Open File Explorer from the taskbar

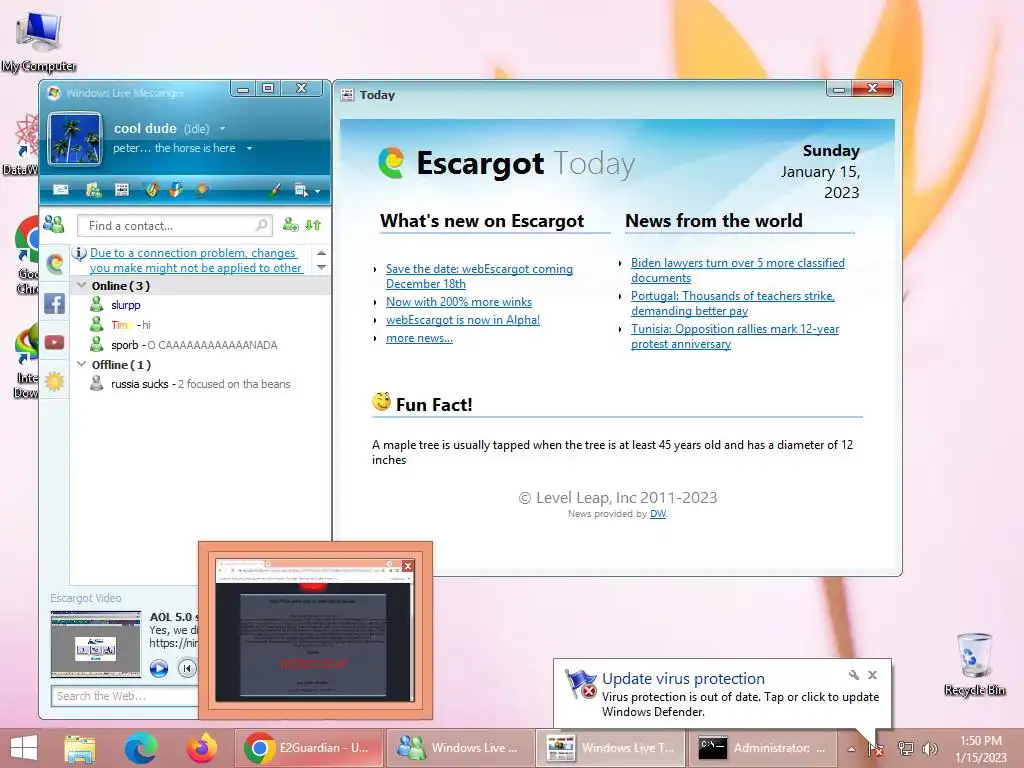click(80, 748)
